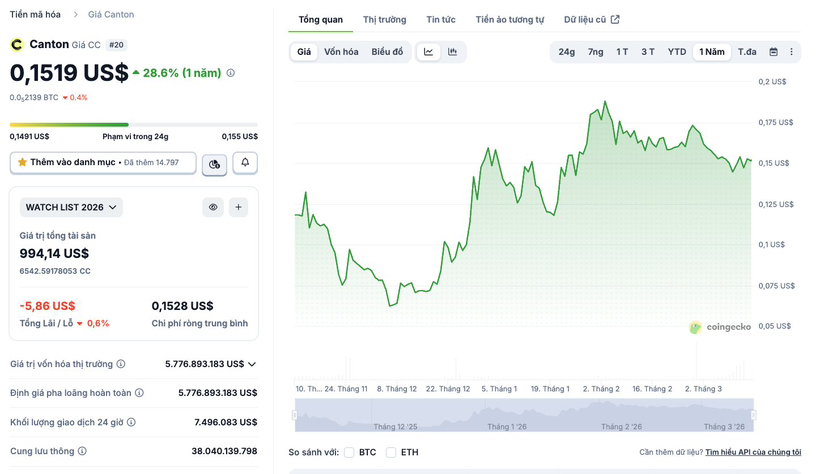Enable ETH comparison checkbox
Image resolution: width=828 pixels, height=474 pixels.
(x=391, y=452)
